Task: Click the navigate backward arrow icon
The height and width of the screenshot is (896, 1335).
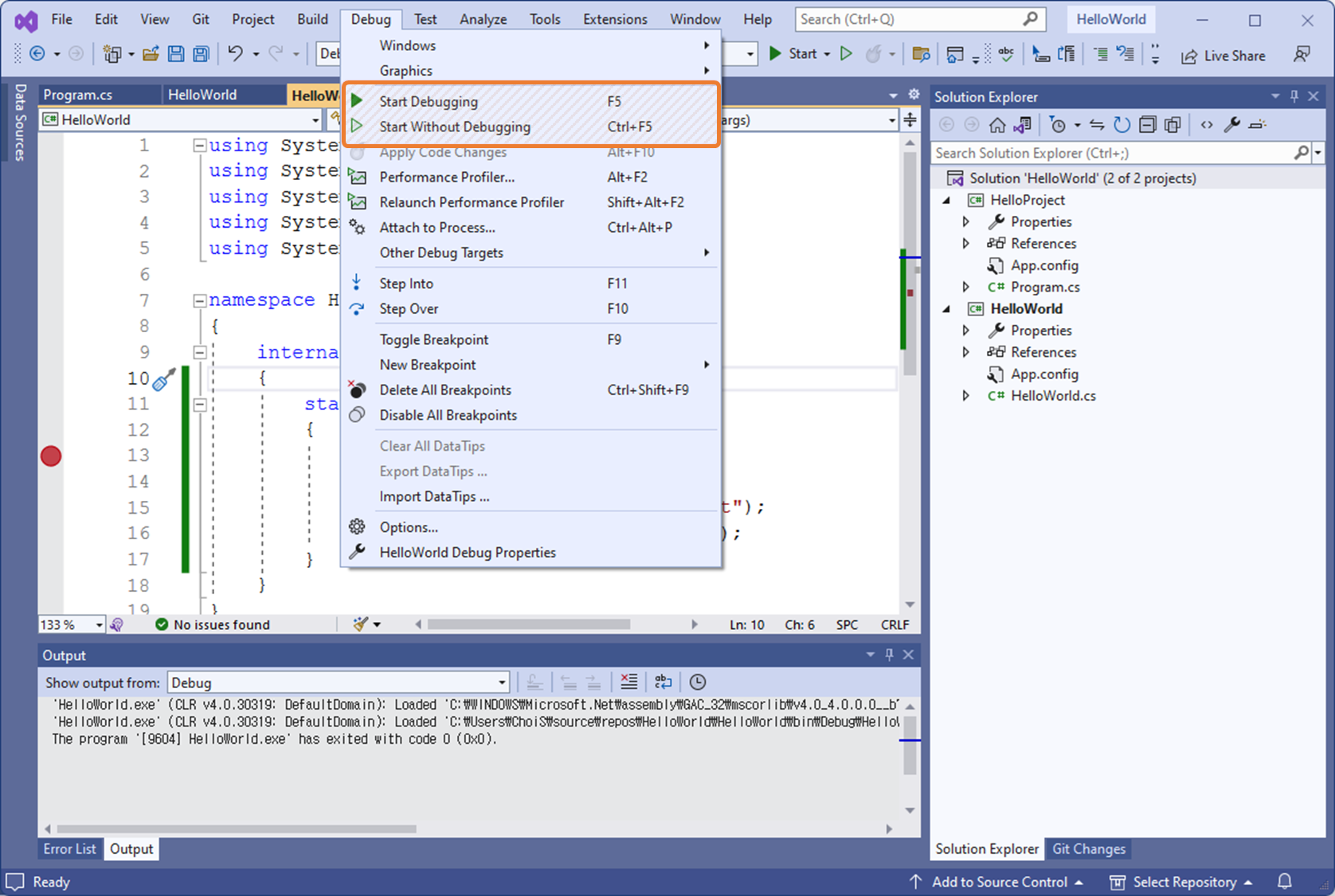Action: tap(37, 54)
